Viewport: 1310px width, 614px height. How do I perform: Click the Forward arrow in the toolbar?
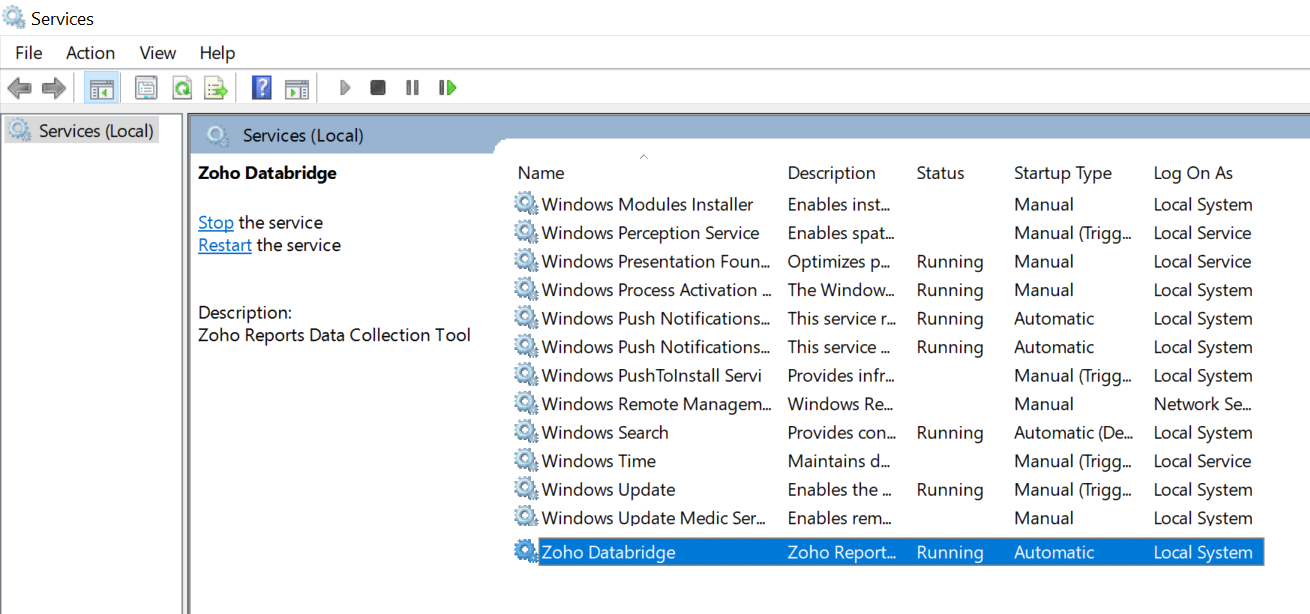(54, 88)
